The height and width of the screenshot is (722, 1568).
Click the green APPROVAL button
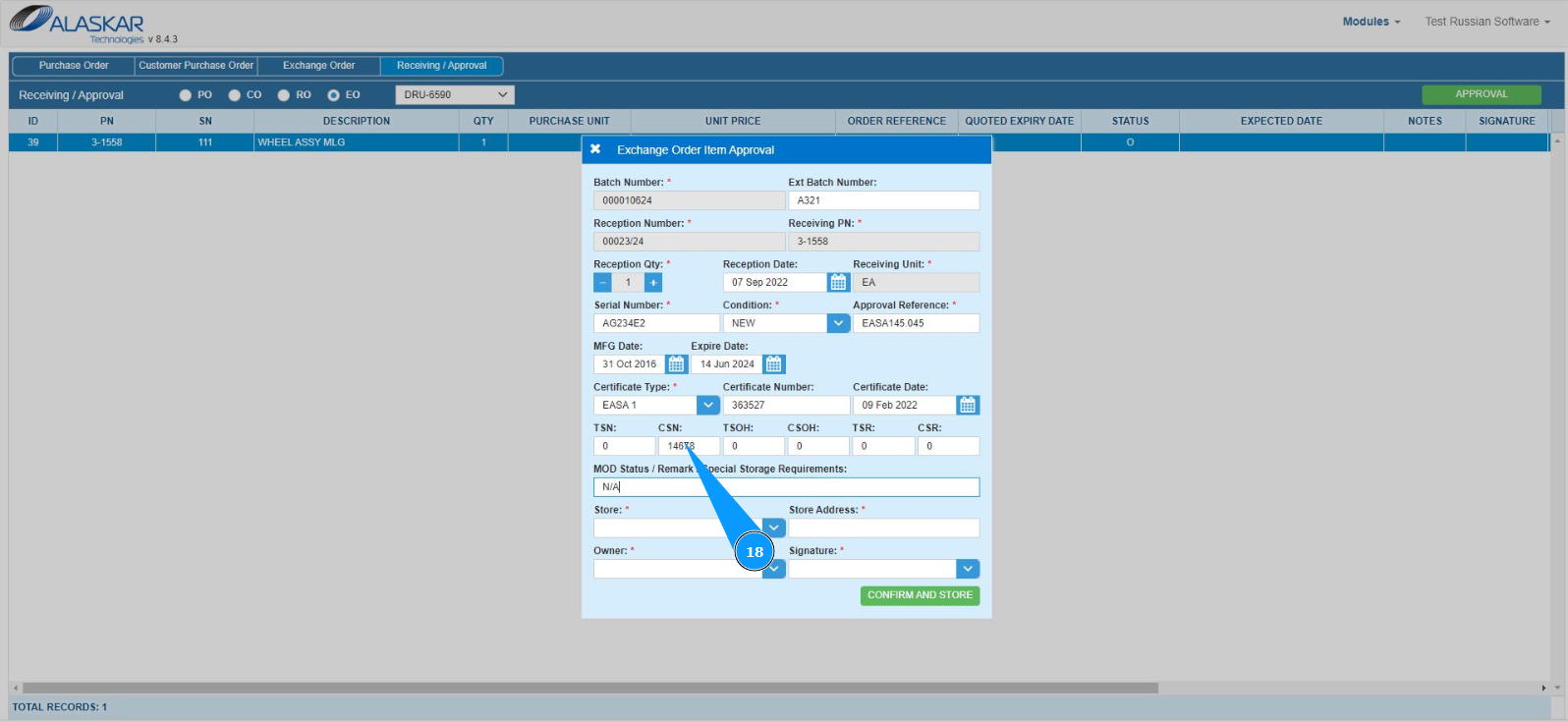[x=1482, y=94]
